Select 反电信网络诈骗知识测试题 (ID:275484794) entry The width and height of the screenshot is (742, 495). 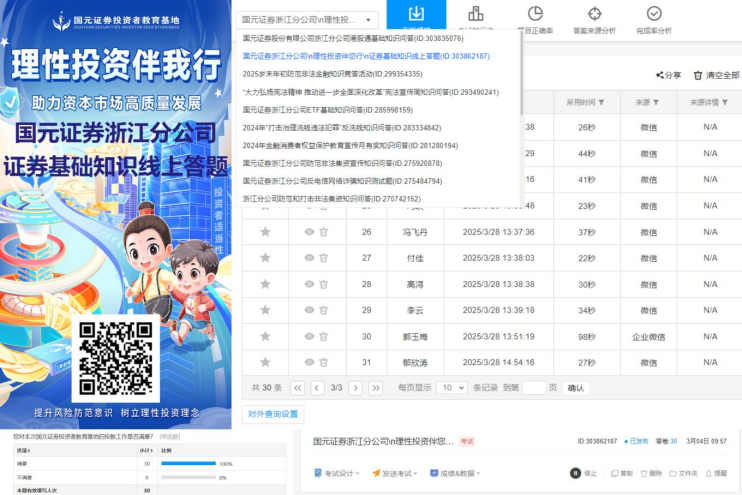[342, 181]
